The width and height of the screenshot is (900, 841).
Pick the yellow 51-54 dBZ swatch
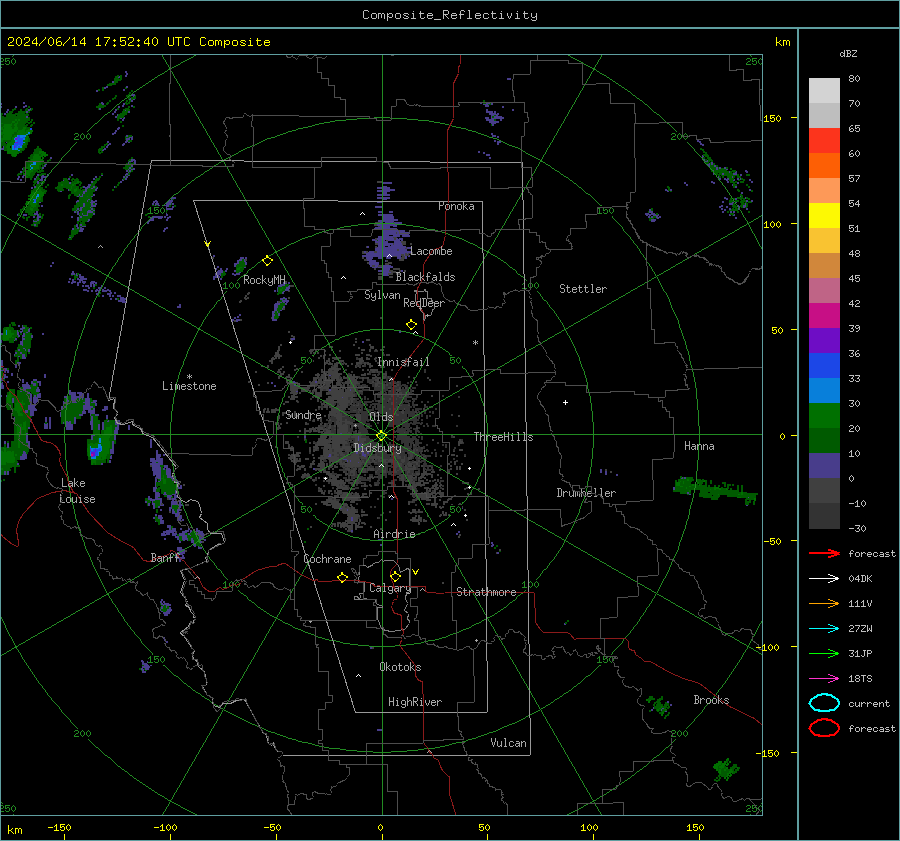point(824,216)
